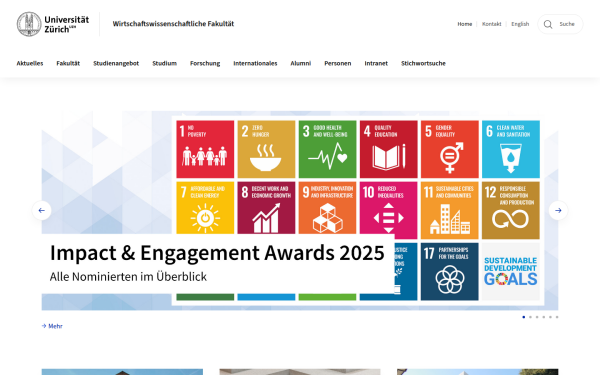Click the Quality Education goal 4 tile
The width and height of the screenshot is (600, 375).
388,149
